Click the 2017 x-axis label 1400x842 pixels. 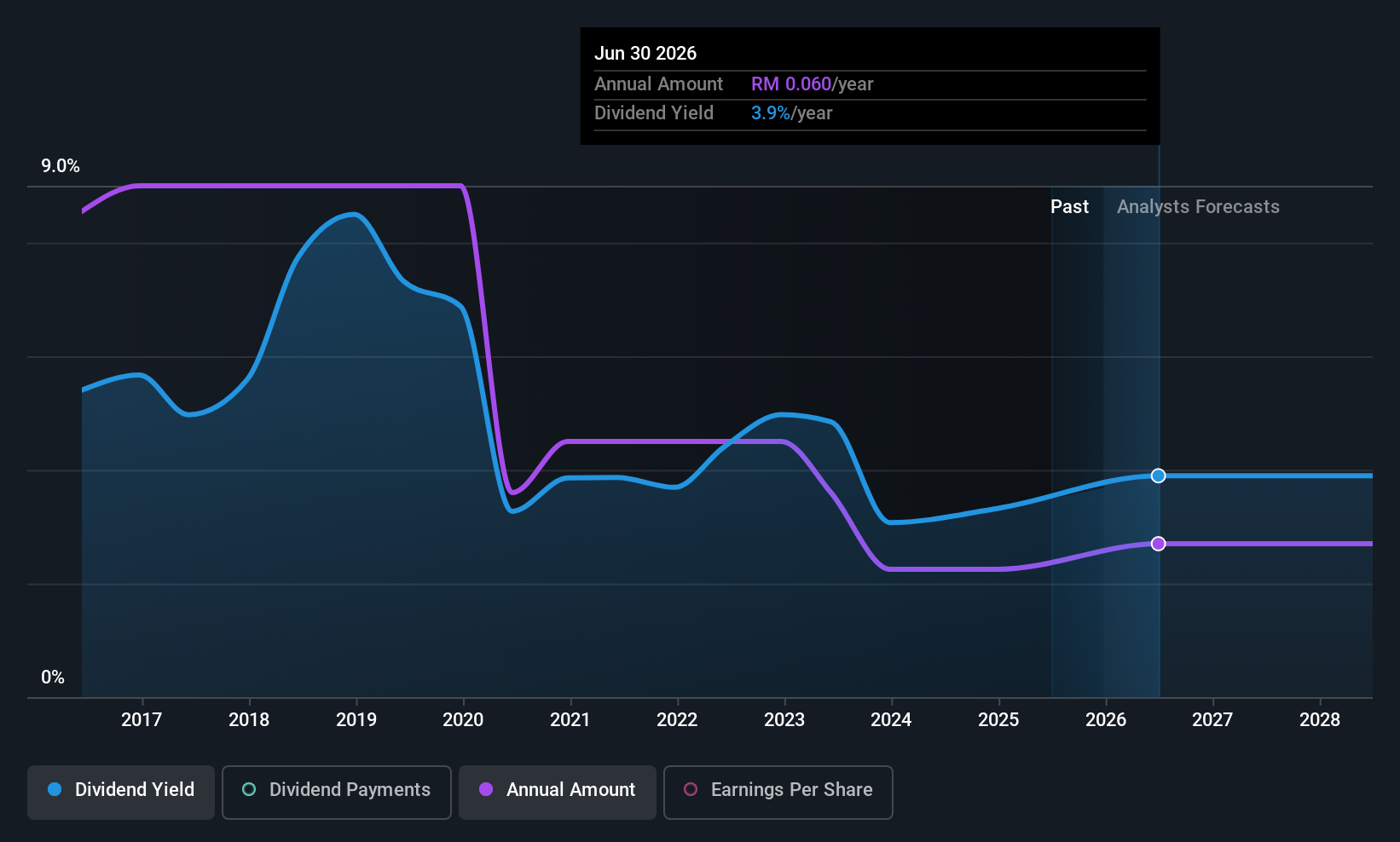(x=142, y=720)
